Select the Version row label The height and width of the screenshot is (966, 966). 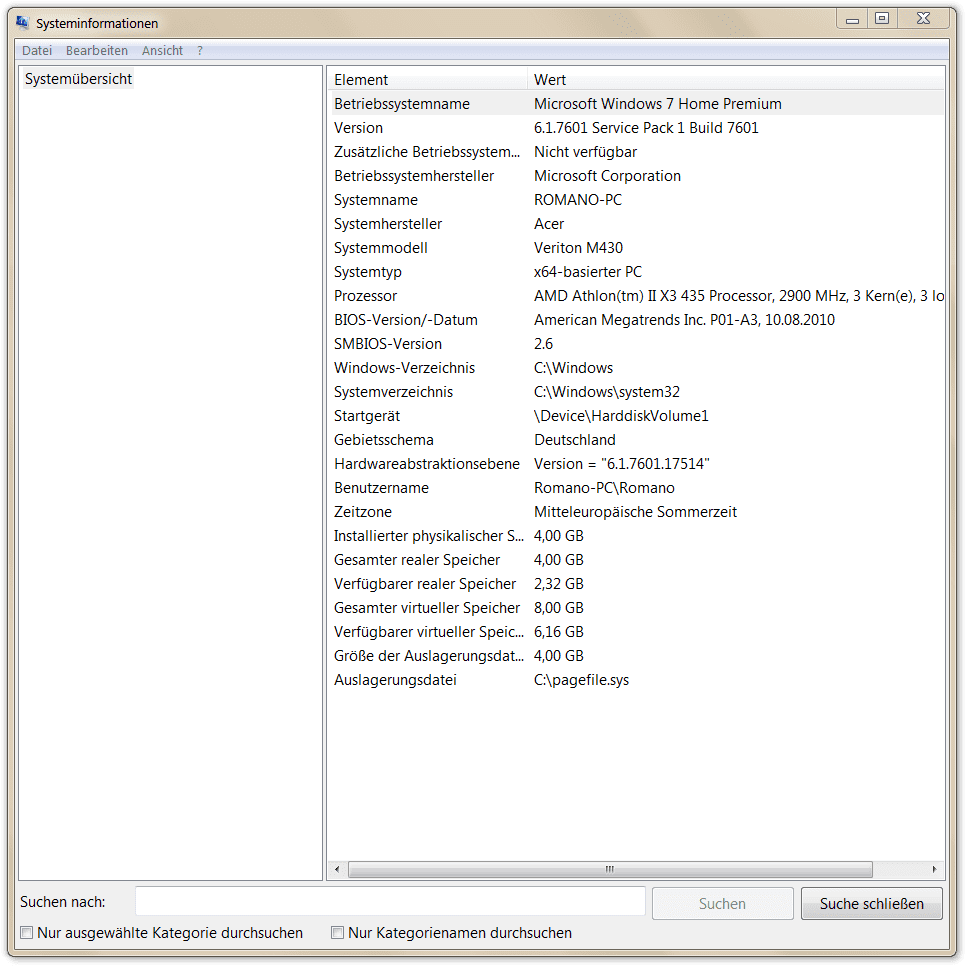pos(359,128)
